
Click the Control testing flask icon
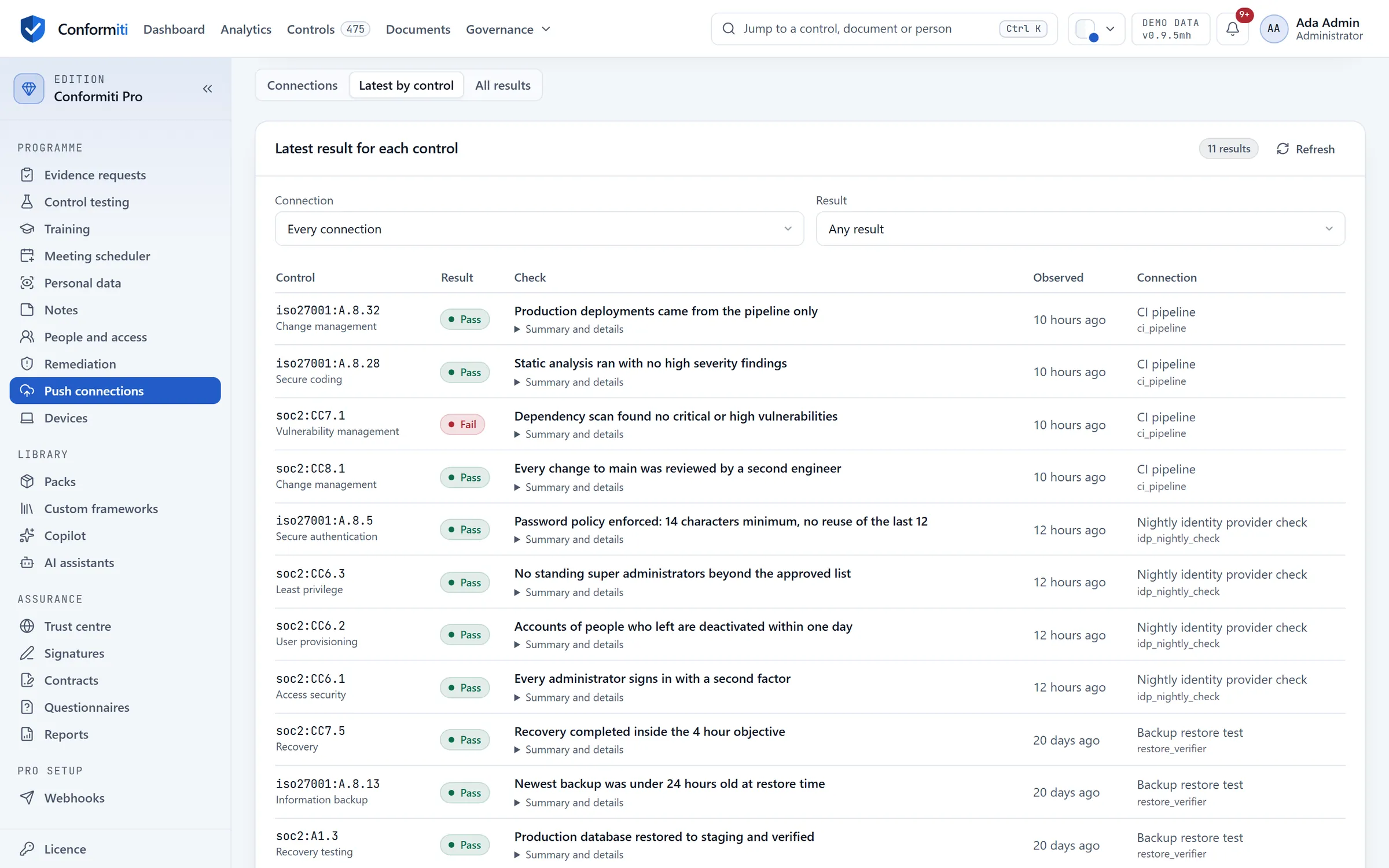27,202
